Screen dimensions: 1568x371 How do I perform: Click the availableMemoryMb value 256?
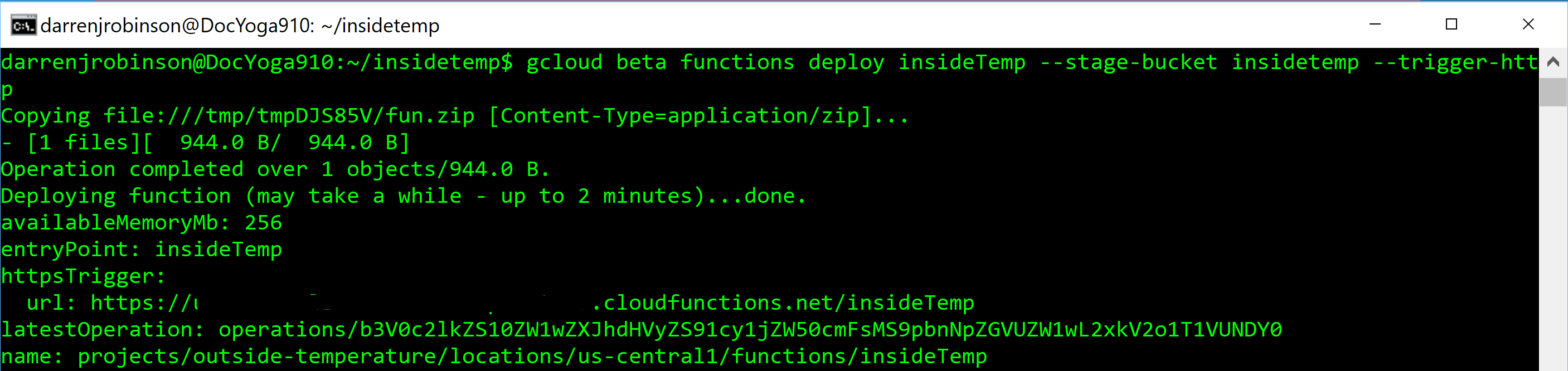(x=263, y=223)
